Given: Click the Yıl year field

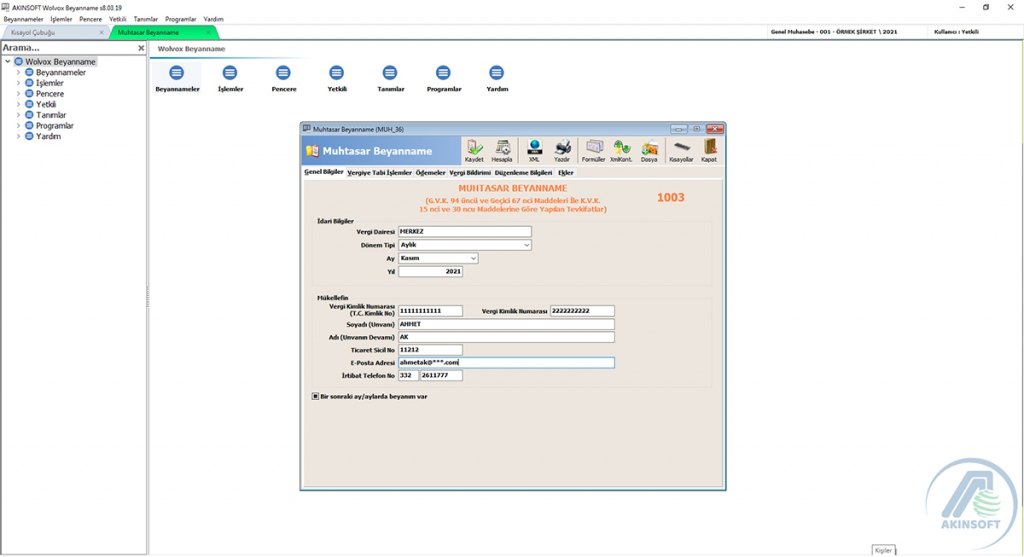Looking at the screenshot, I should point(430,271).
